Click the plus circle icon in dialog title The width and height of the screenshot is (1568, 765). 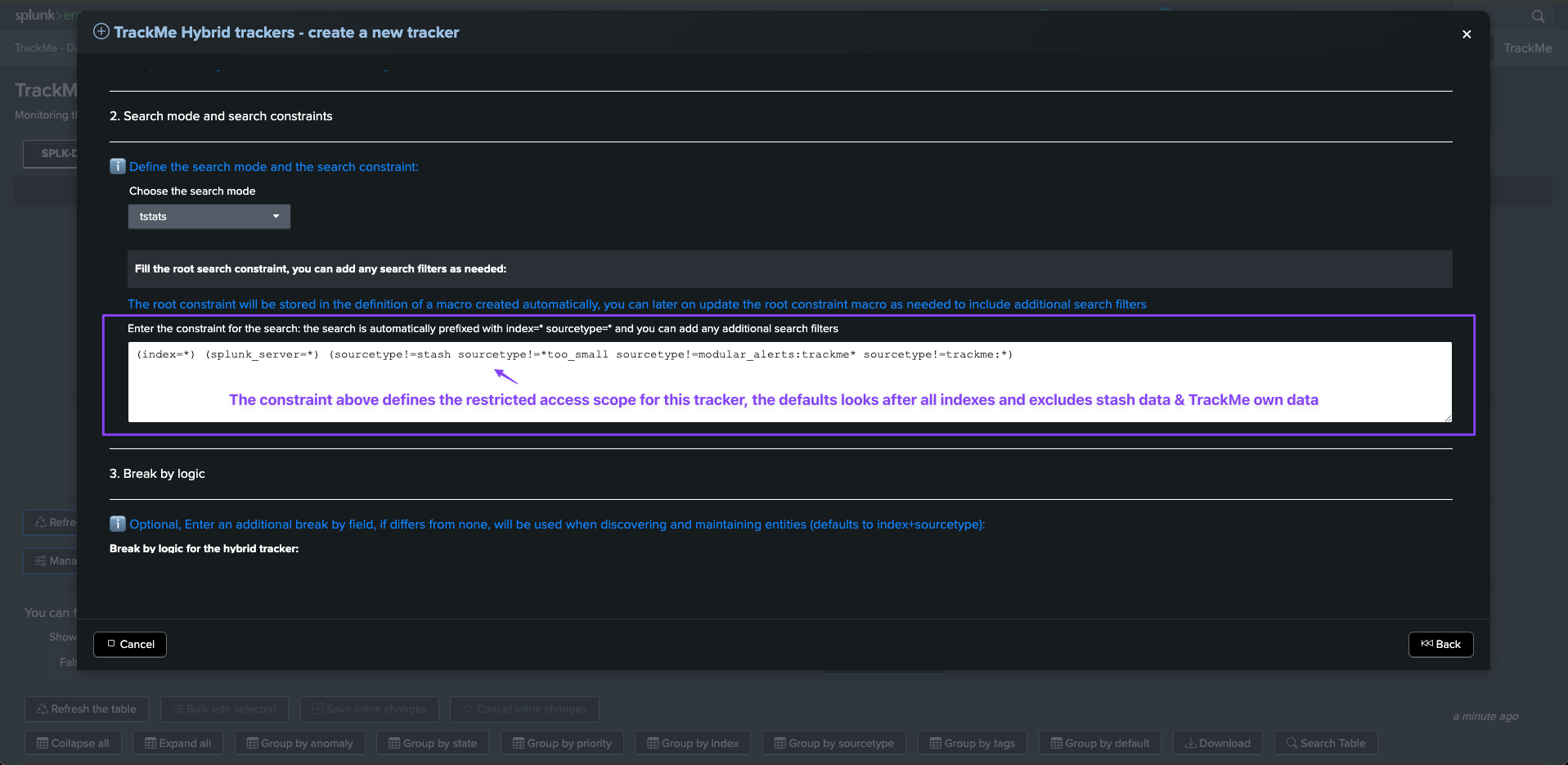(x=101, y=32)
